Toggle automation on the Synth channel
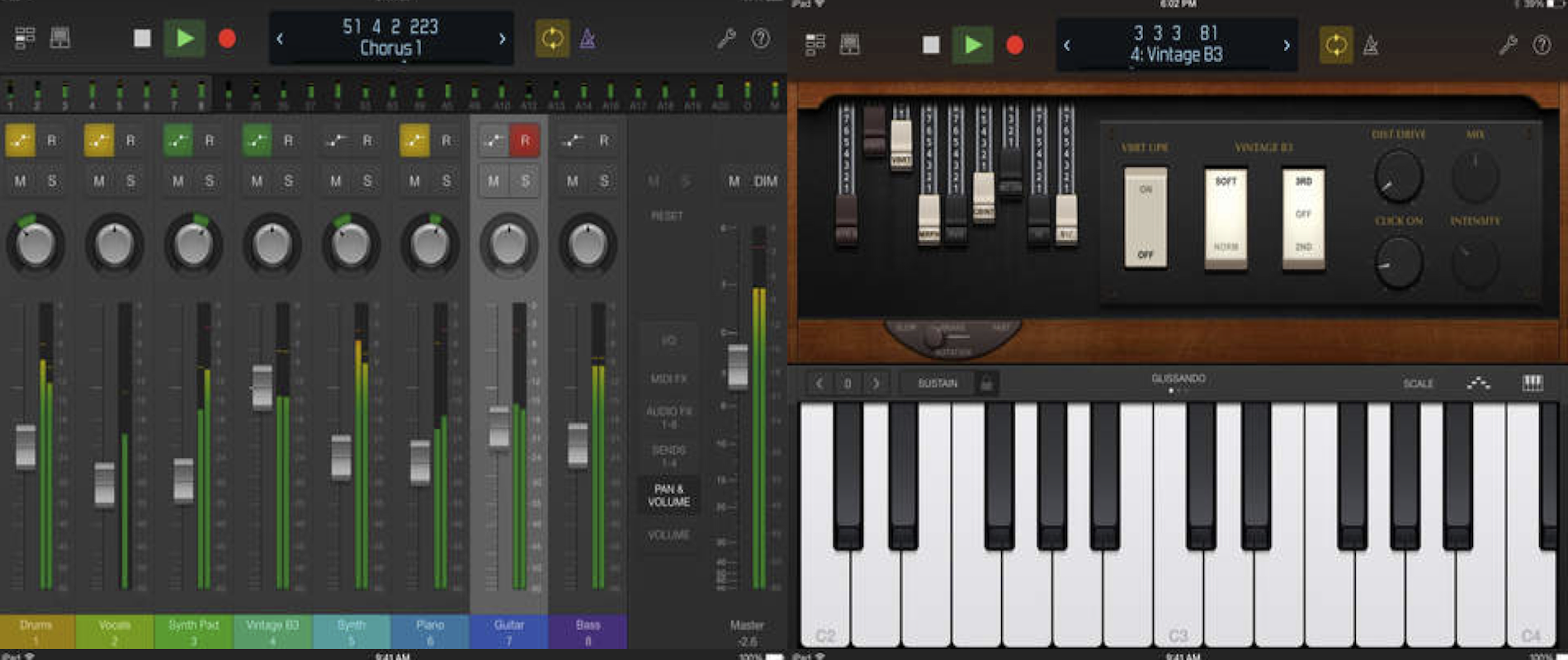1568x660 pixels. point(335,141)
